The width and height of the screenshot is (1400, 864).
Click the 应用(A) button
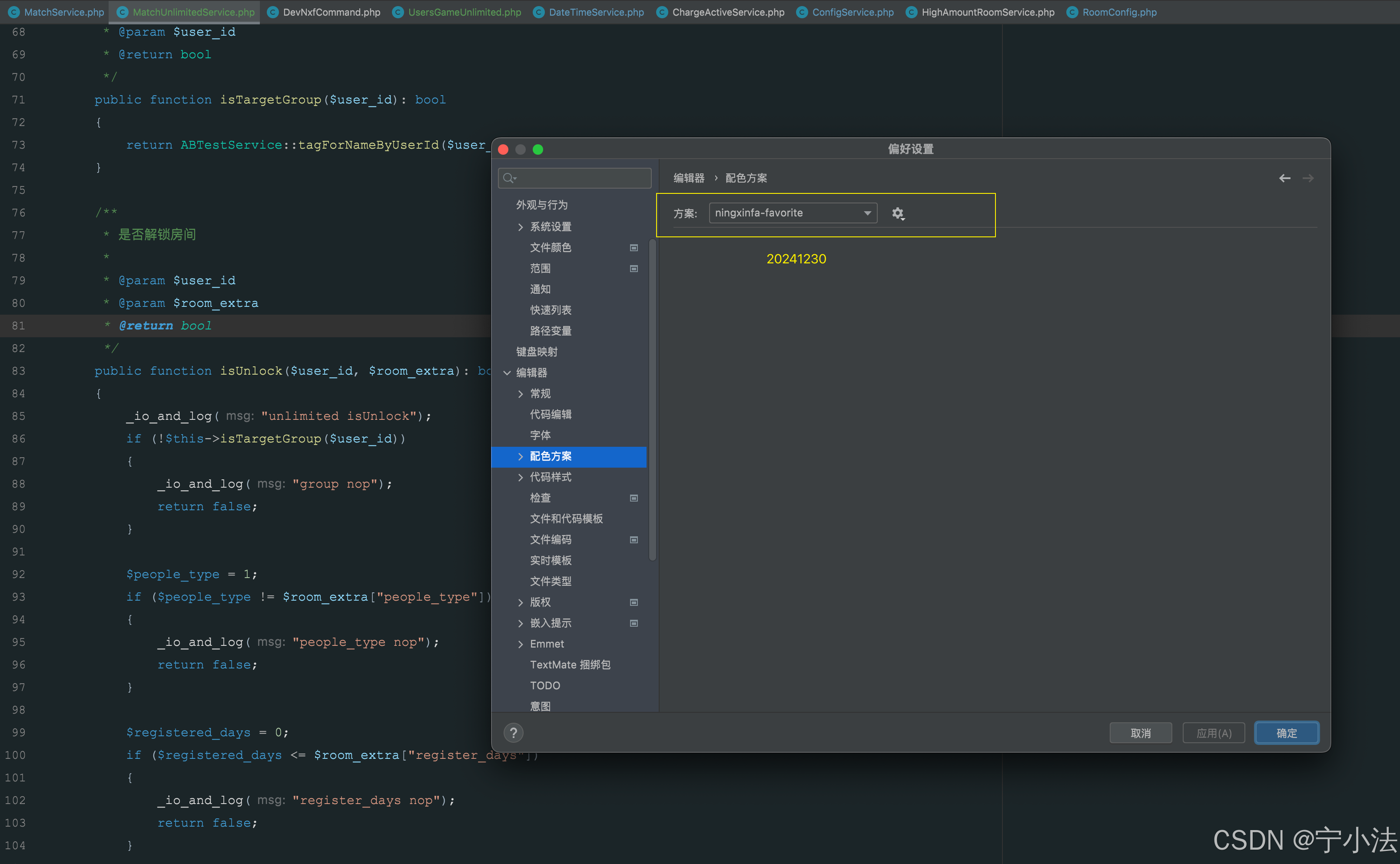click(1213, 733)
